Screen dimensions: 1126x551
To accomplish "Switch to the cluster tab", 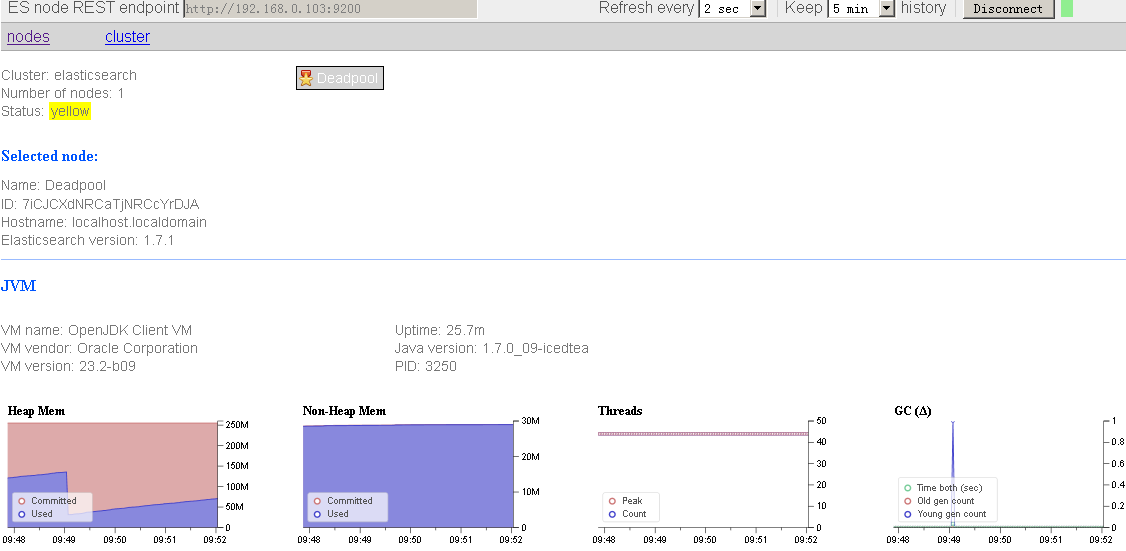I will pyautogui.click(x=127, y=37).
